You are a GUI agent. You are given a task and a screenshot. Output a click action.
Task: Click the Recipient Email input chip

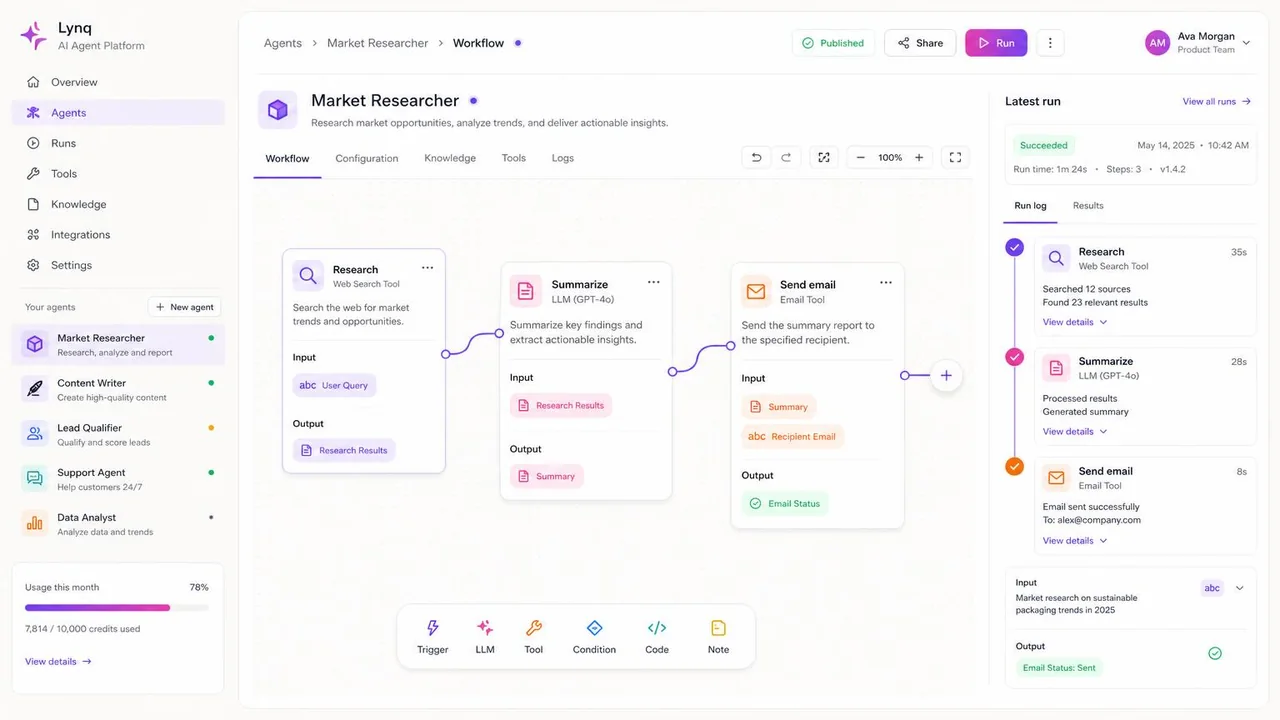click(793, 436)
